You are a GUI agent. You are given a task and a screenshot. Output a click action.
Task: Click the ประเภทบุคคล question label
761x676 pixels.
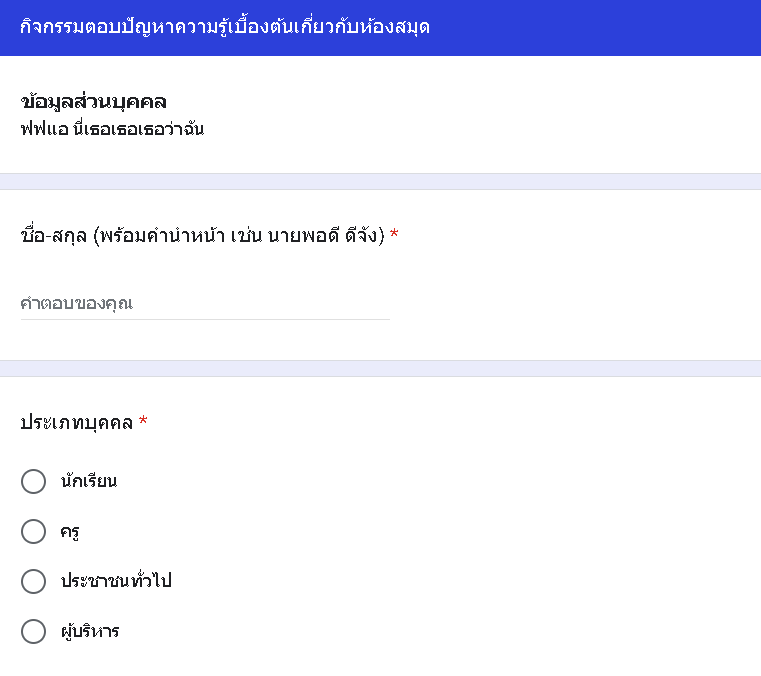(77, 423)
